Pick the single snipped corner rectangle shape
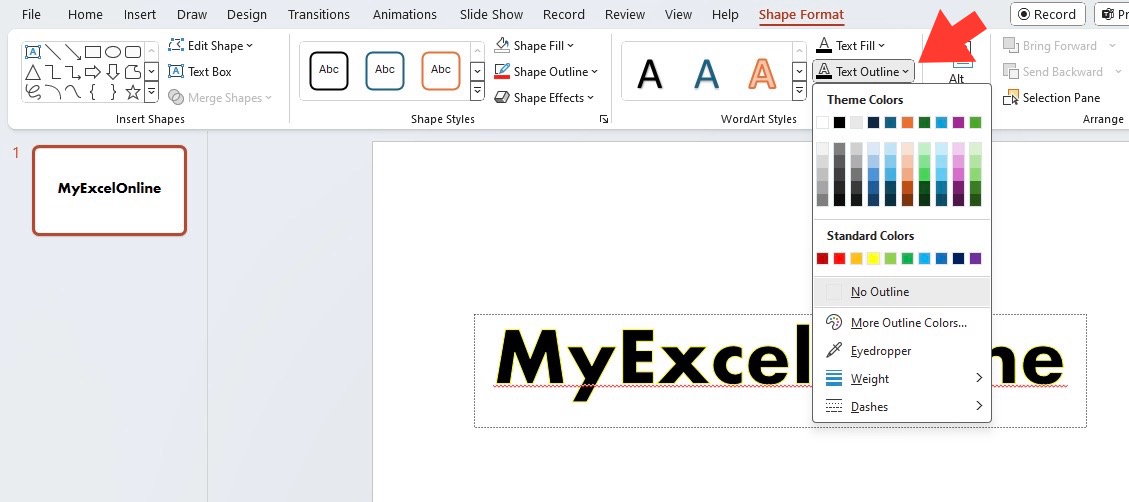Image resolution: width=1129 pixels, height=502 pixels. click(133, 72)
